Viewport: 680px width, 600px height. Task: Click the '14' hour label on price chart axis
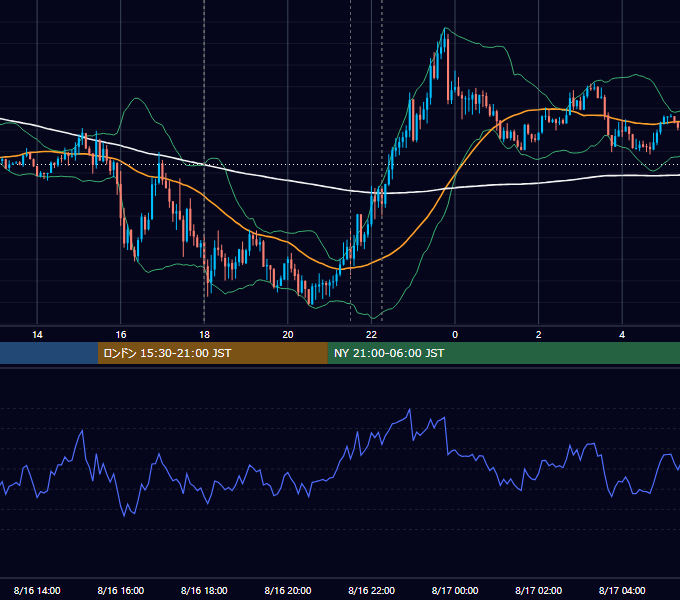(x=37, y=335)
